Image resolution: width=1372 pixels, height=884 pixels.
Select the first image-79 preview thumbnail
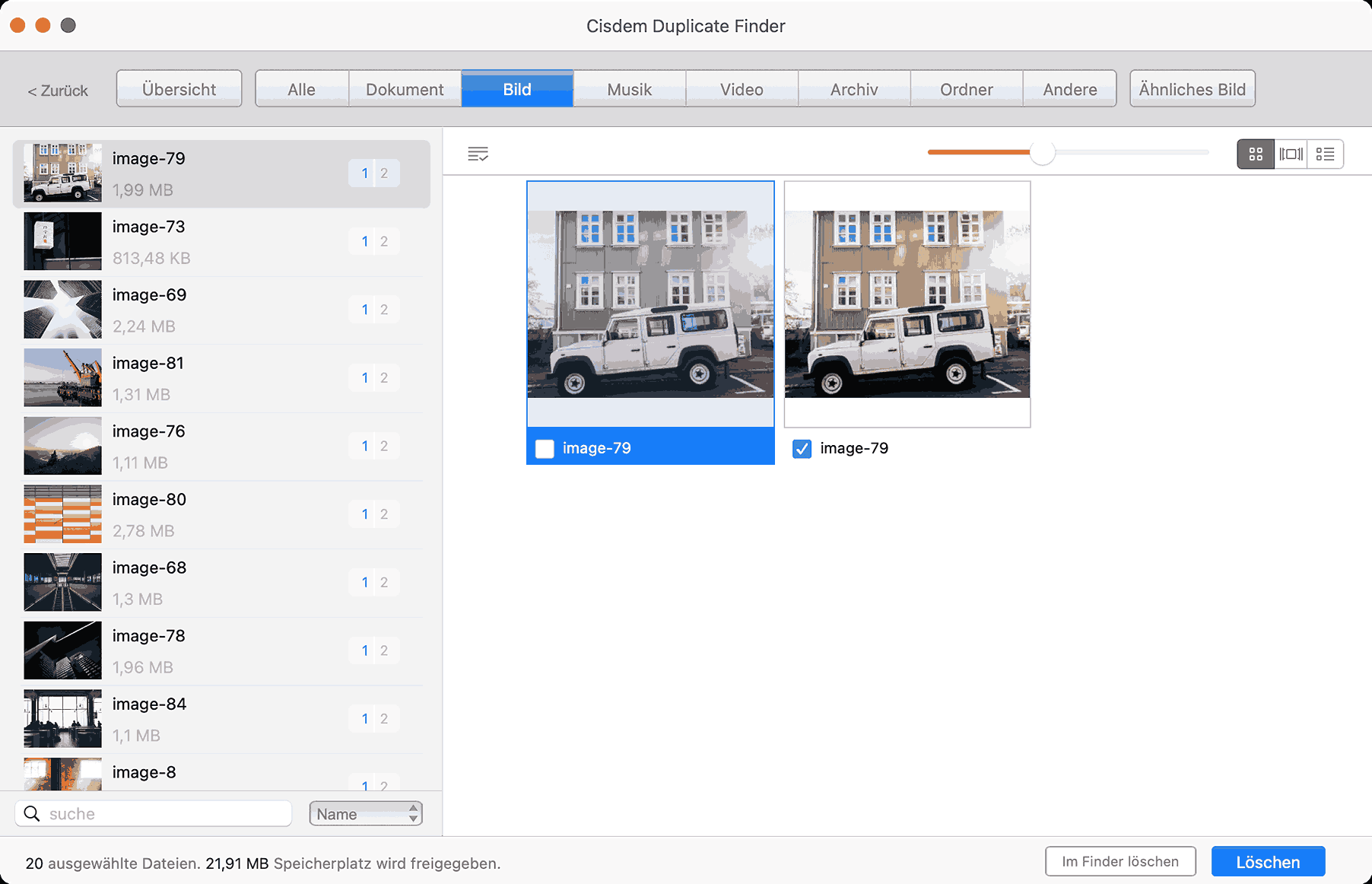pyautogui.click(x=650, y=304)
